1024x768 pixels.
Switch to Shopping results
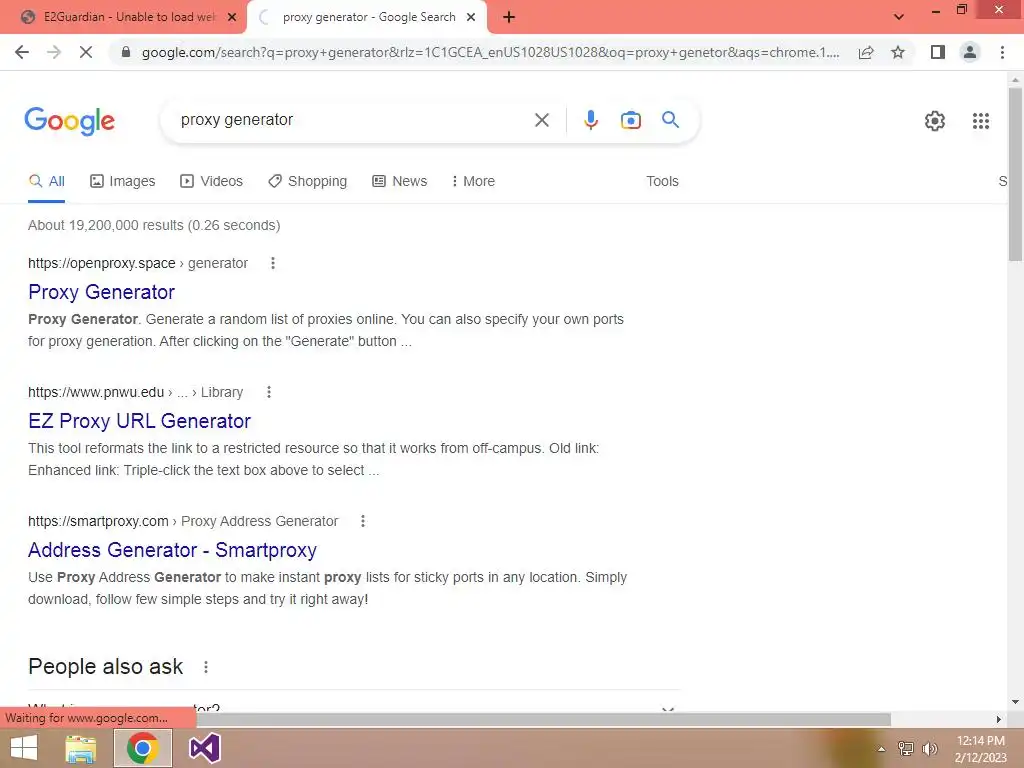tap(308, 181)
